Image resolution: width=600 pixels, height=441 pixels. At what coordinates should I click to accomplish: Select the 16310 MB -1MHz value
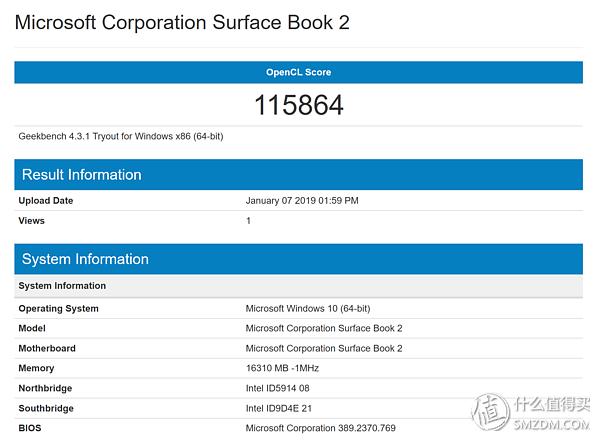(282, 368)
